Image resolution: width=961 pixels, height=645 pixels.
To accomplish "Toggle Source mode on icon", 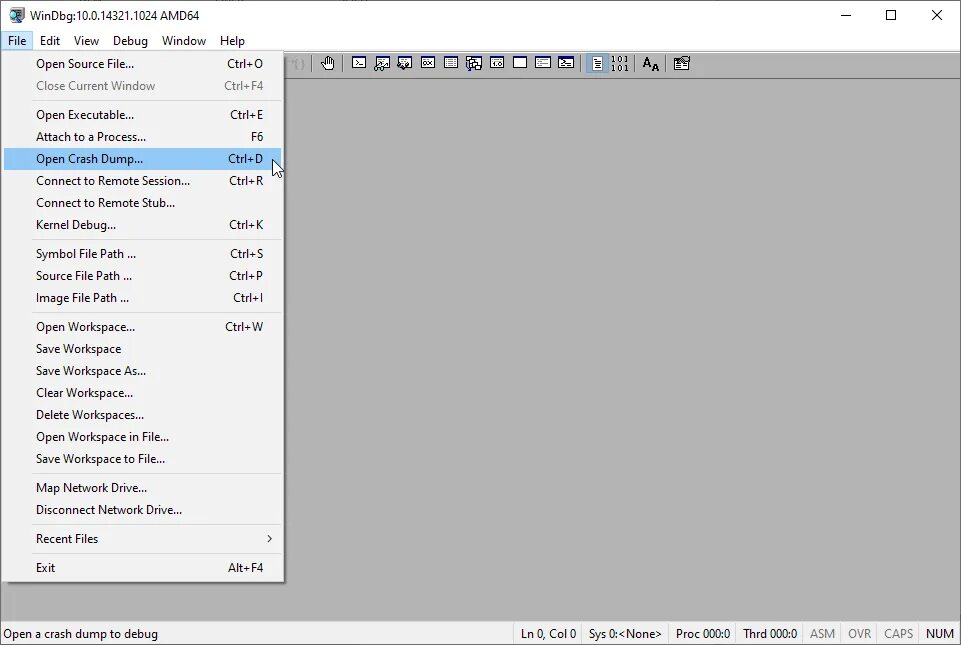I will (597, 63).
